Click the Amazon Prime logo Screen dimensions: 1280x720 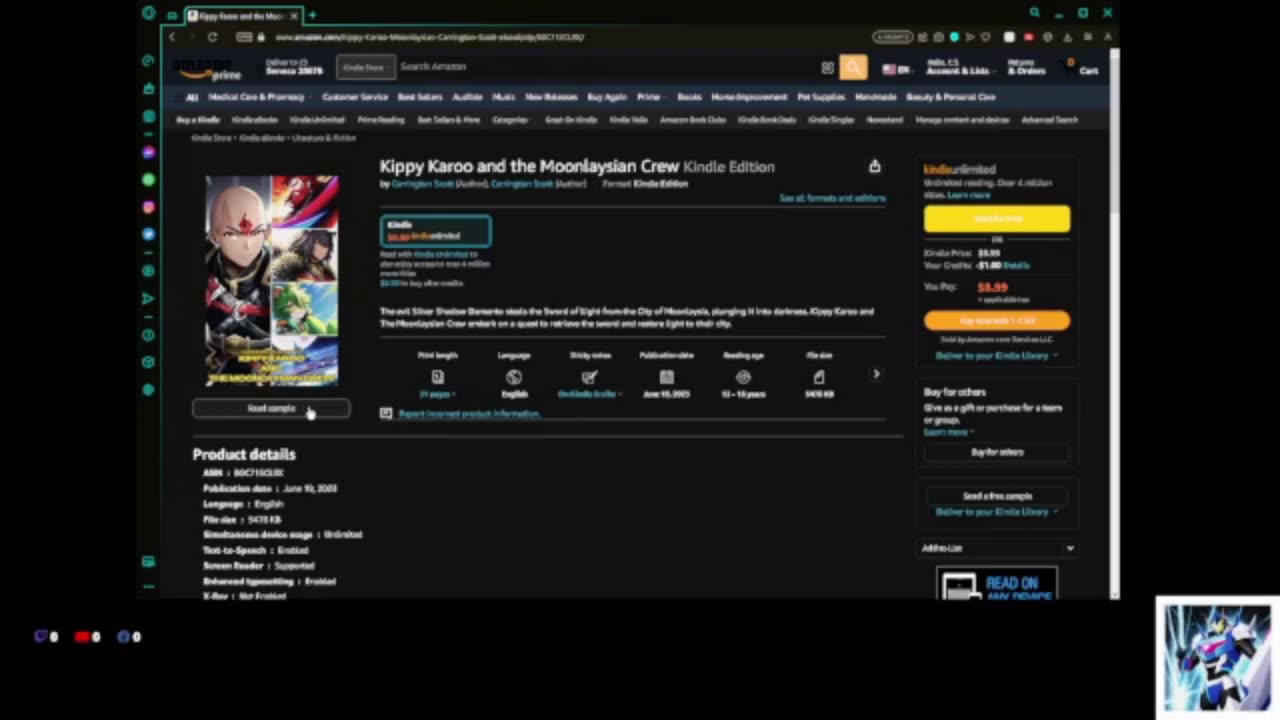pyautogui.click(x=209, y=69)
